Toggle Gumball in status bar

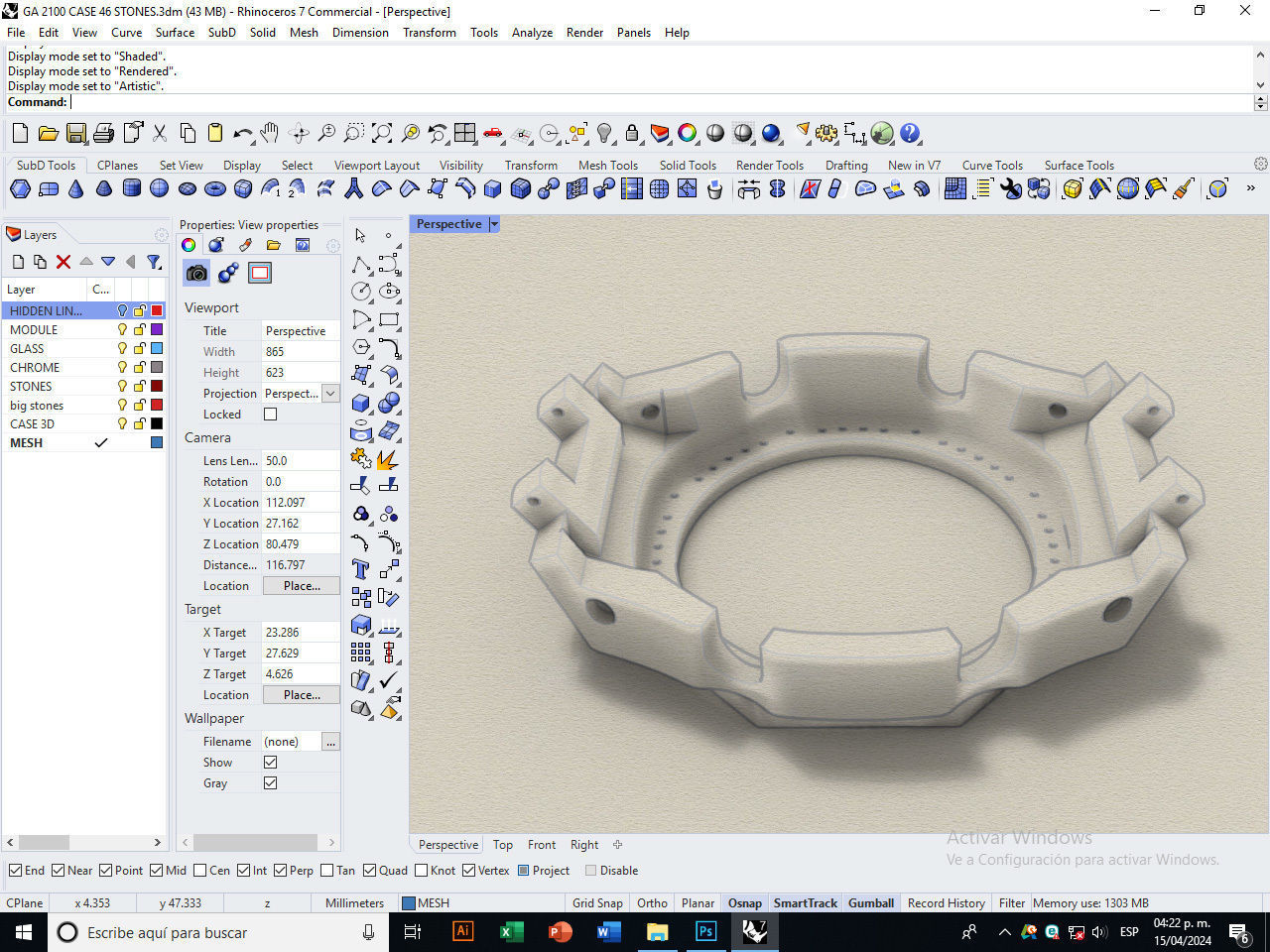tap(871, 903)
